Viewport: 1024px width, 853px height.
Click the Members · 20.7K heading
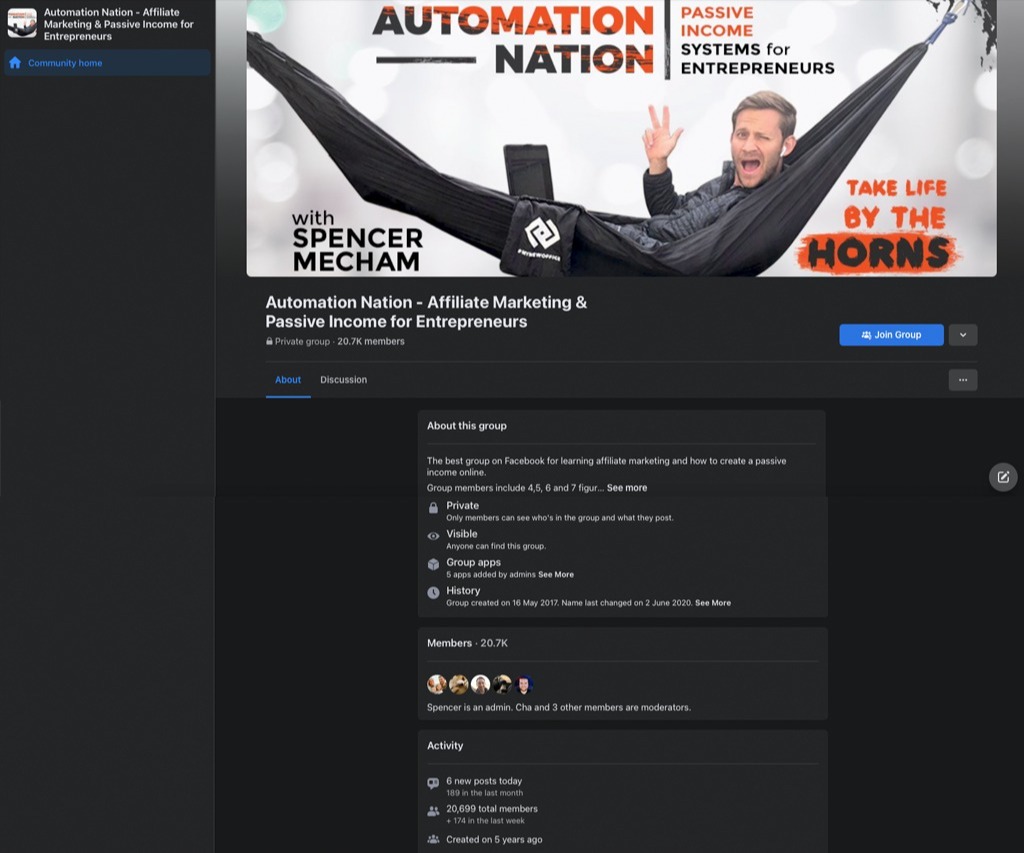click(468, 643)
